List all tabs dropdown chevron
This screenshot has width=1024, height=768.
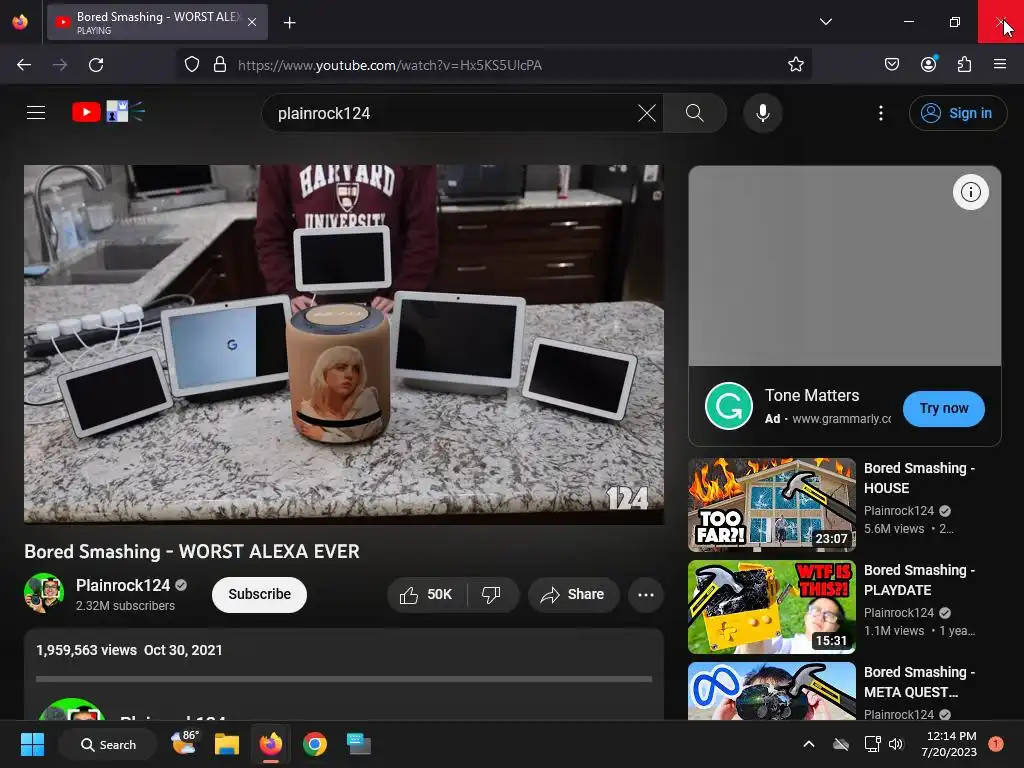pos(825,22)
